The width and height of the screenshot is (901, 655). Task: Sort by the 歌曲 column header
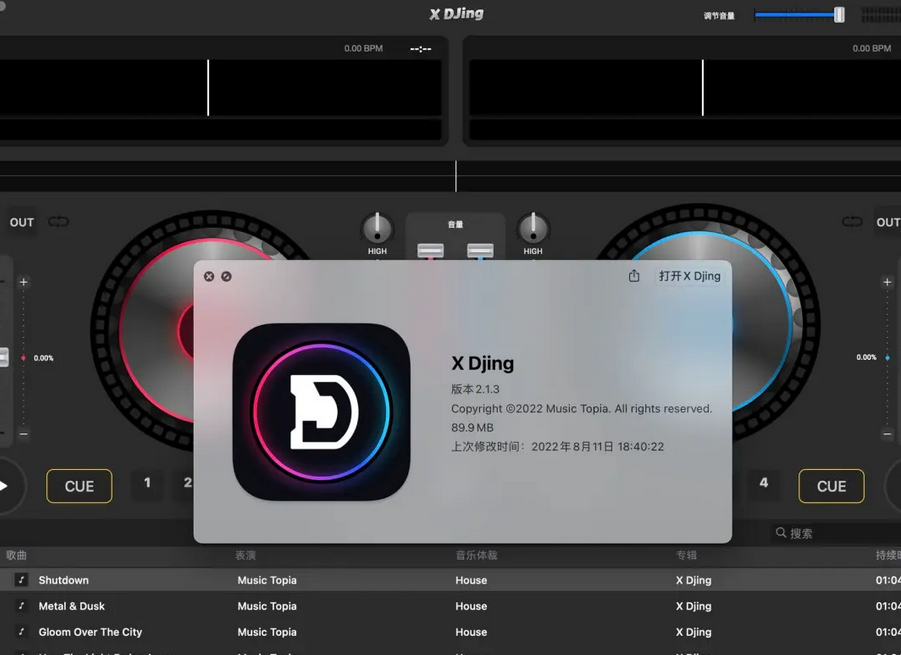pyautogui.click(x=16, y=555)
